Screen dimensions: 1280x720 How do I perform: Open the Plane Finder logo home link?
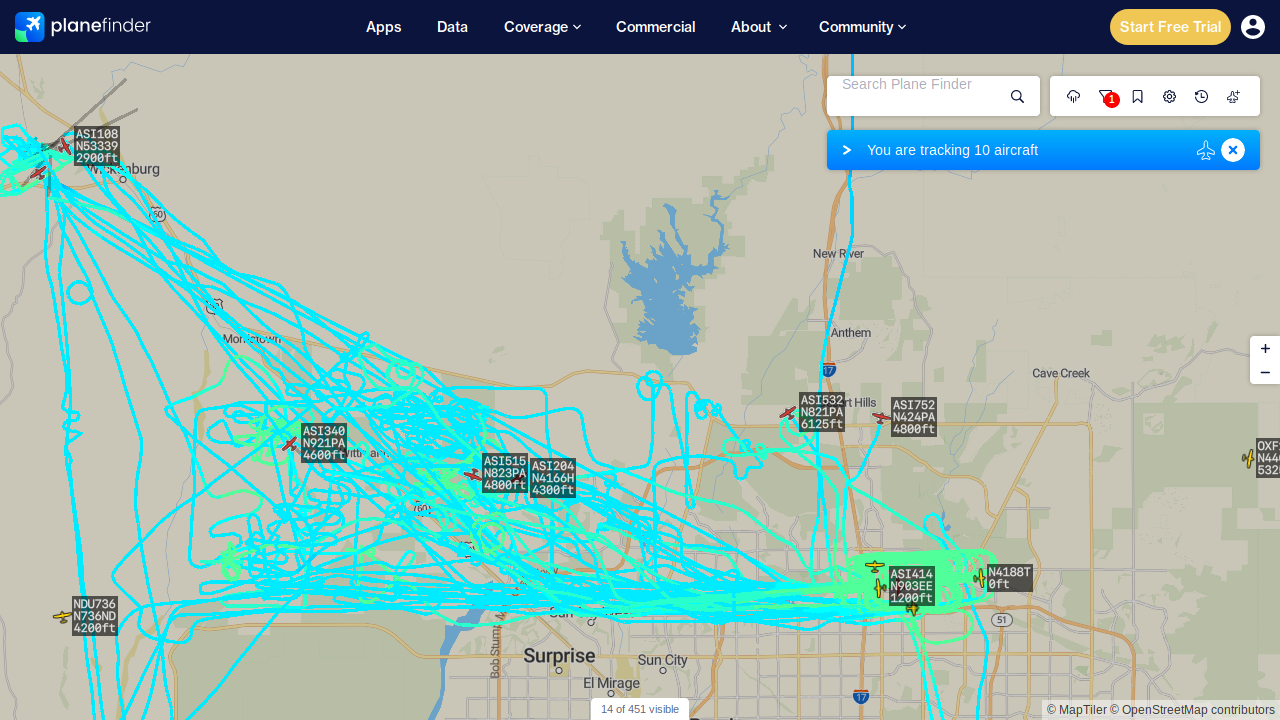(x=83, y=27)
